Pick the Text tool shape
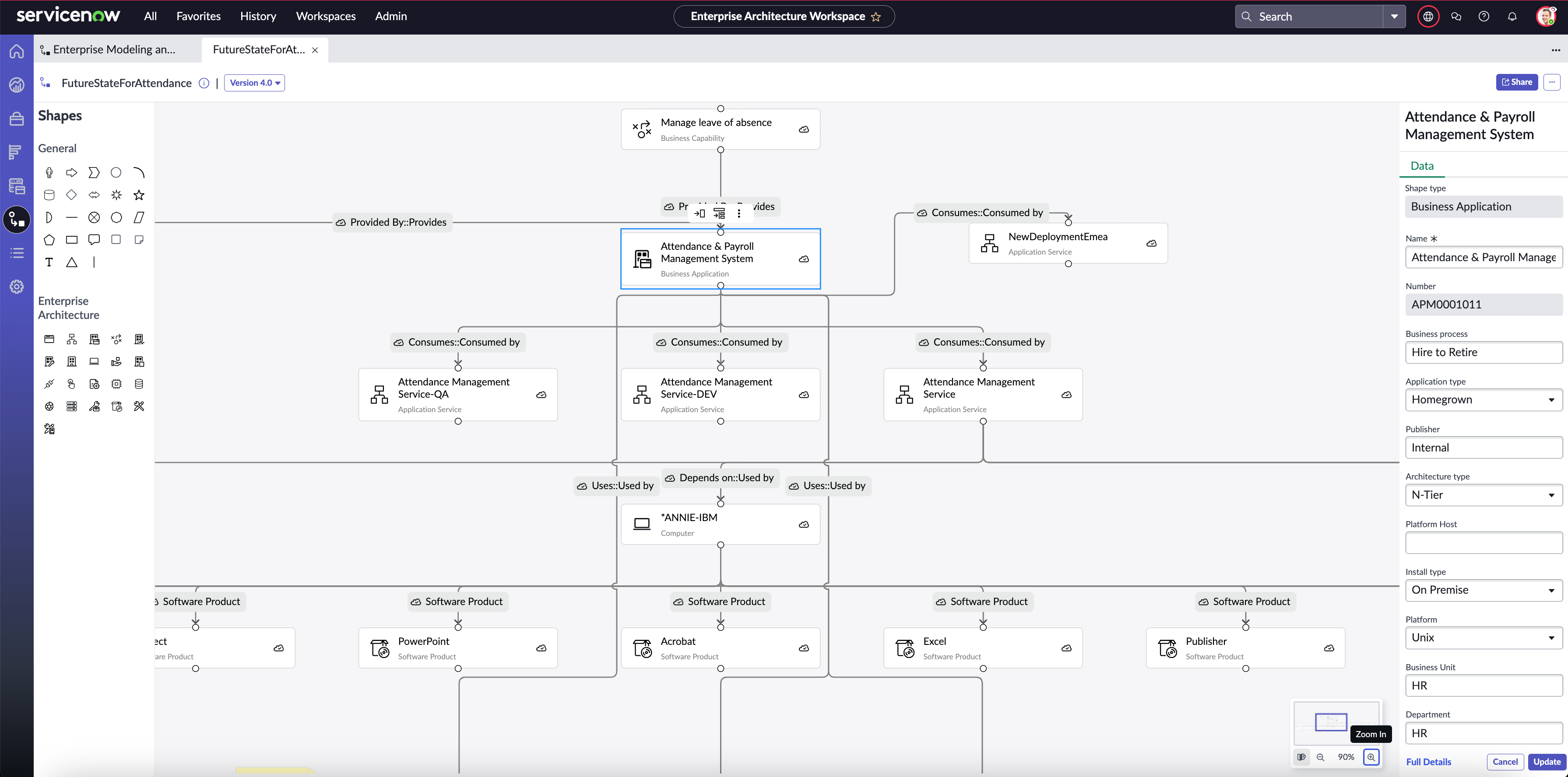Image resolution: width=1568 pixels, height=777 pixels. click(49, 262)
